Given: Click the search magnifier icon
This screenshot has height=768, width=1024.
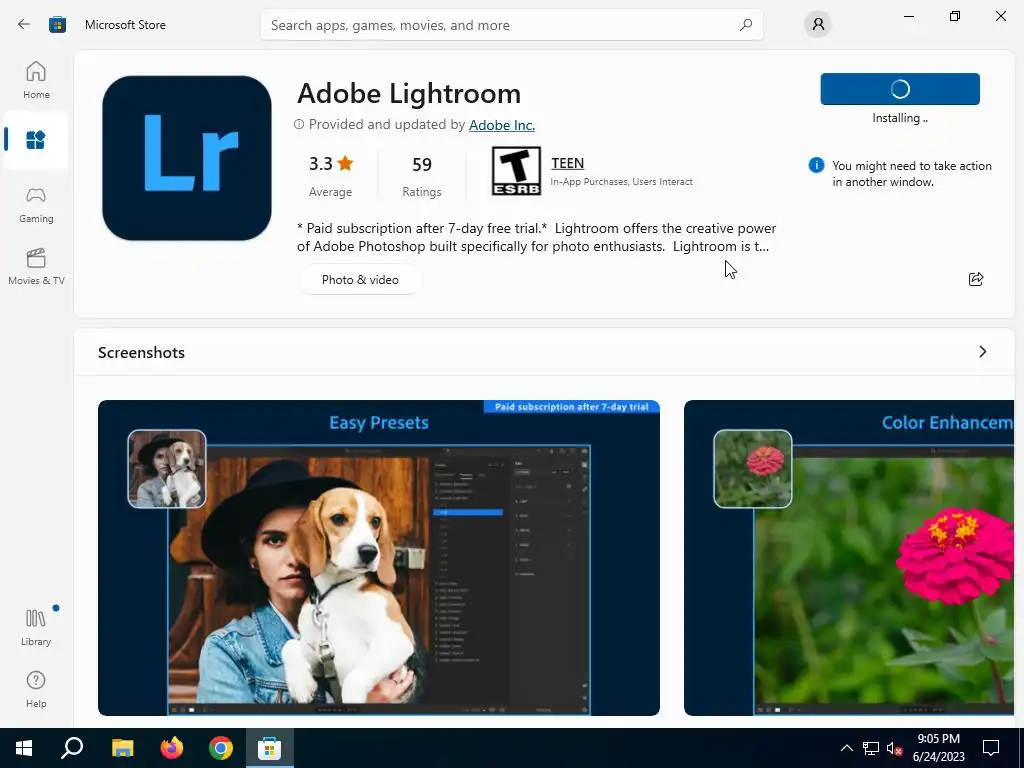Looking at the screenshot, I should click(x=746, y=25).
